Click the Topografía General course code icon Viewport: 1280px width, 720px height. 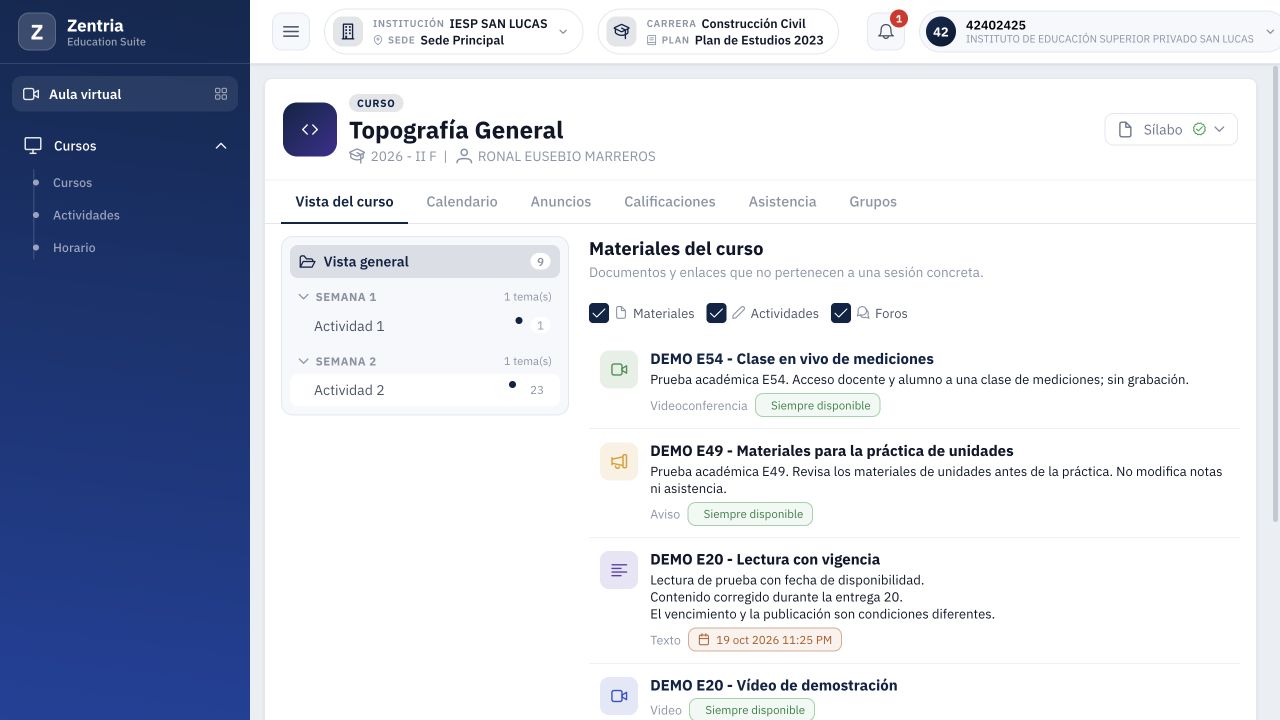310,130
